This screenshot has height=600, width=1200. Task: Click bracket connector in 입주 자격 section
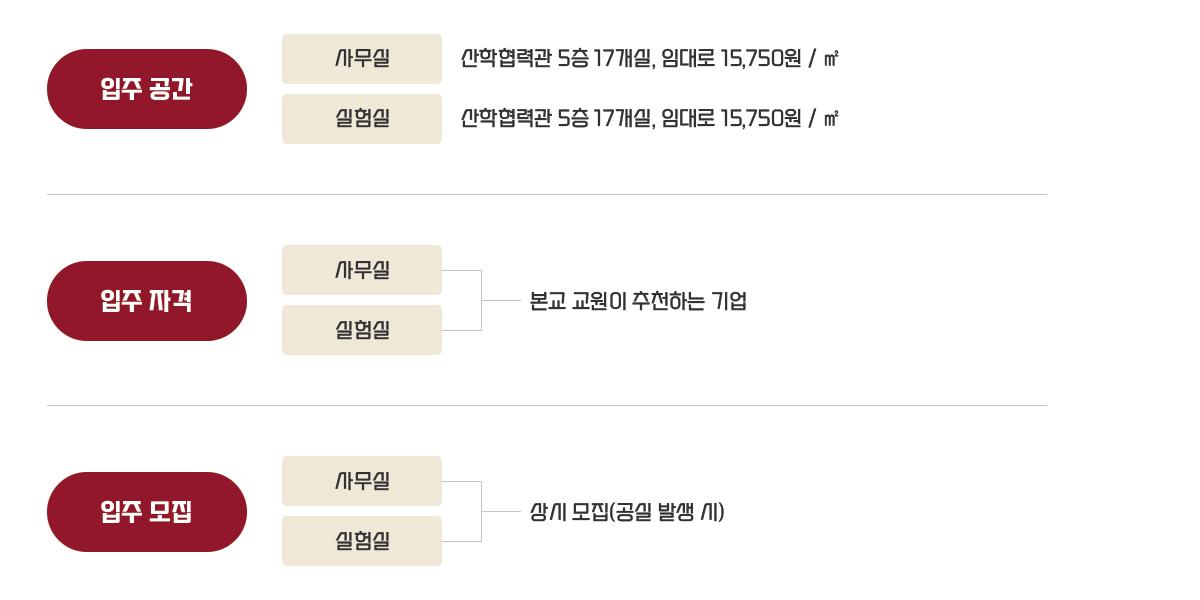481,300
